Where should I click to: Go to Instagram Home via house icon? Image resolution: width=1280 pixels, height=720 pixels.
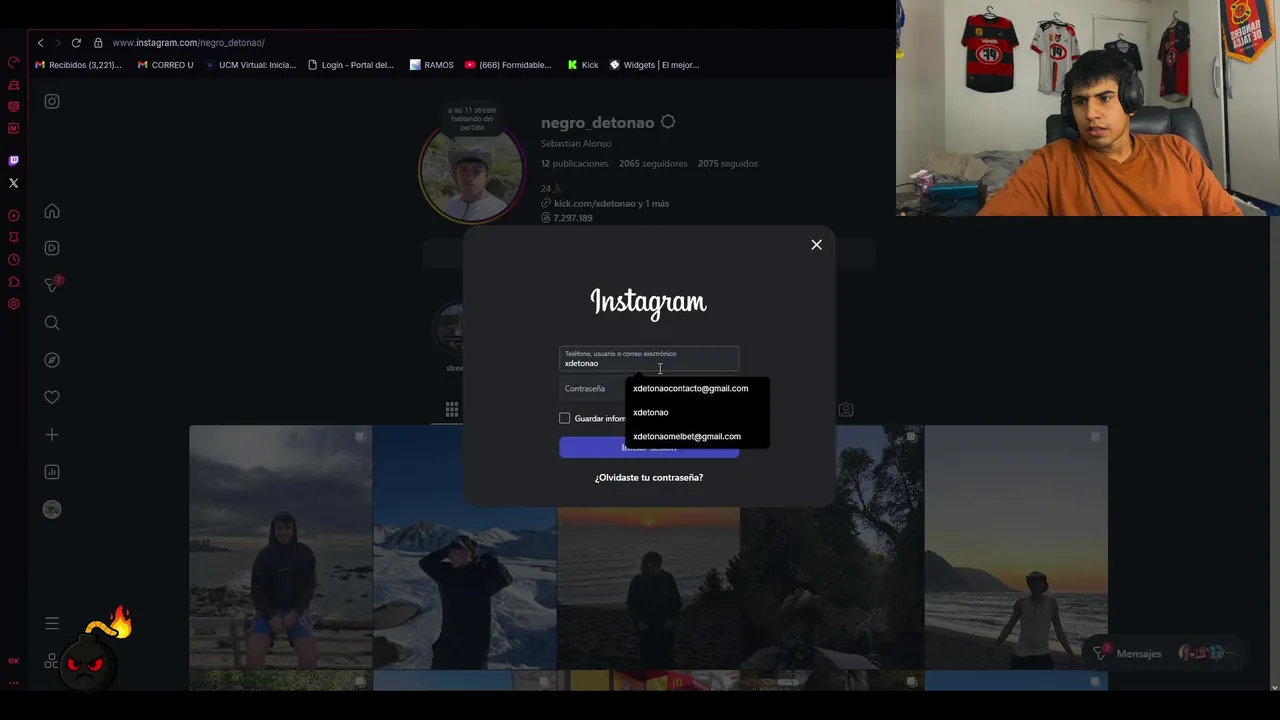(52, 211)
